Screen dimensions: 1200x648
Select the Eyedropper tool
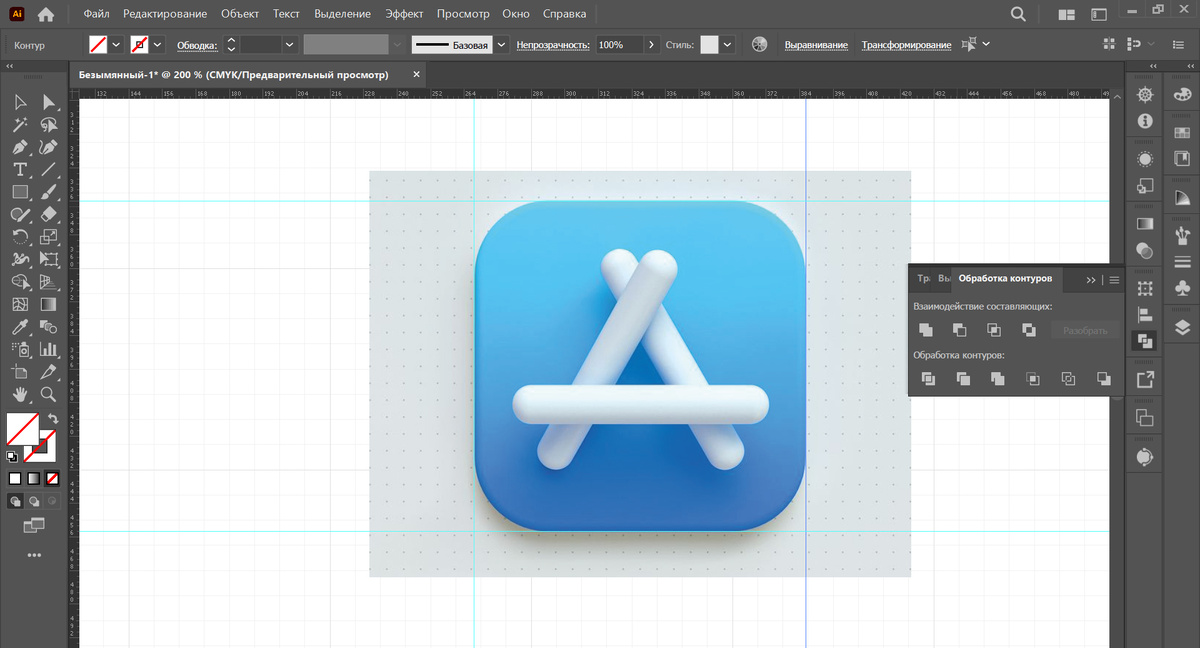[x=20, y=327]
